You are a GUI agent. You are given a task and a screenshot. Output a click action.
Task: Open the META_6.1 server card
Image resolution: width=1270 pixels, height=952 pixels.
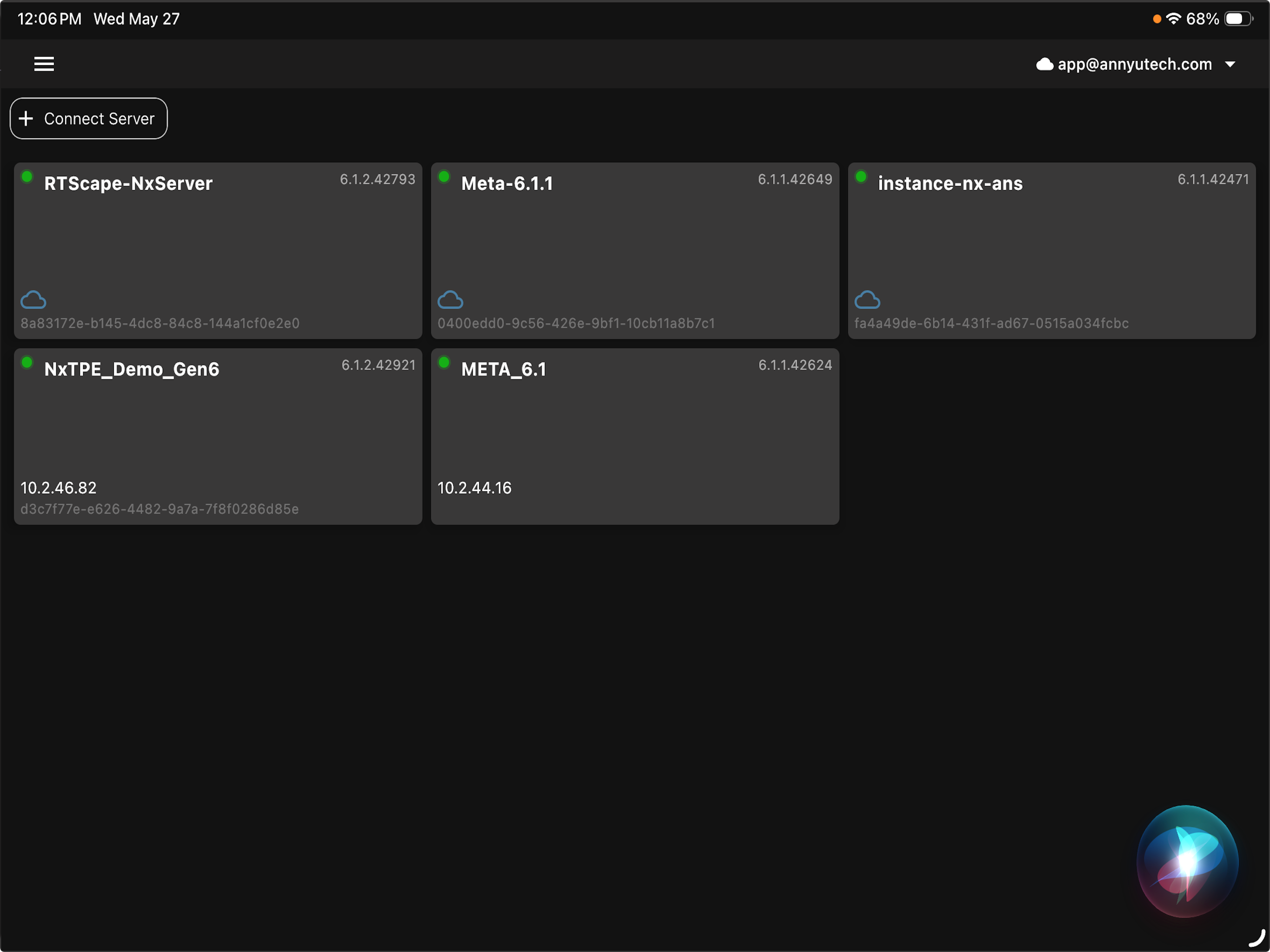pos(635,436)
